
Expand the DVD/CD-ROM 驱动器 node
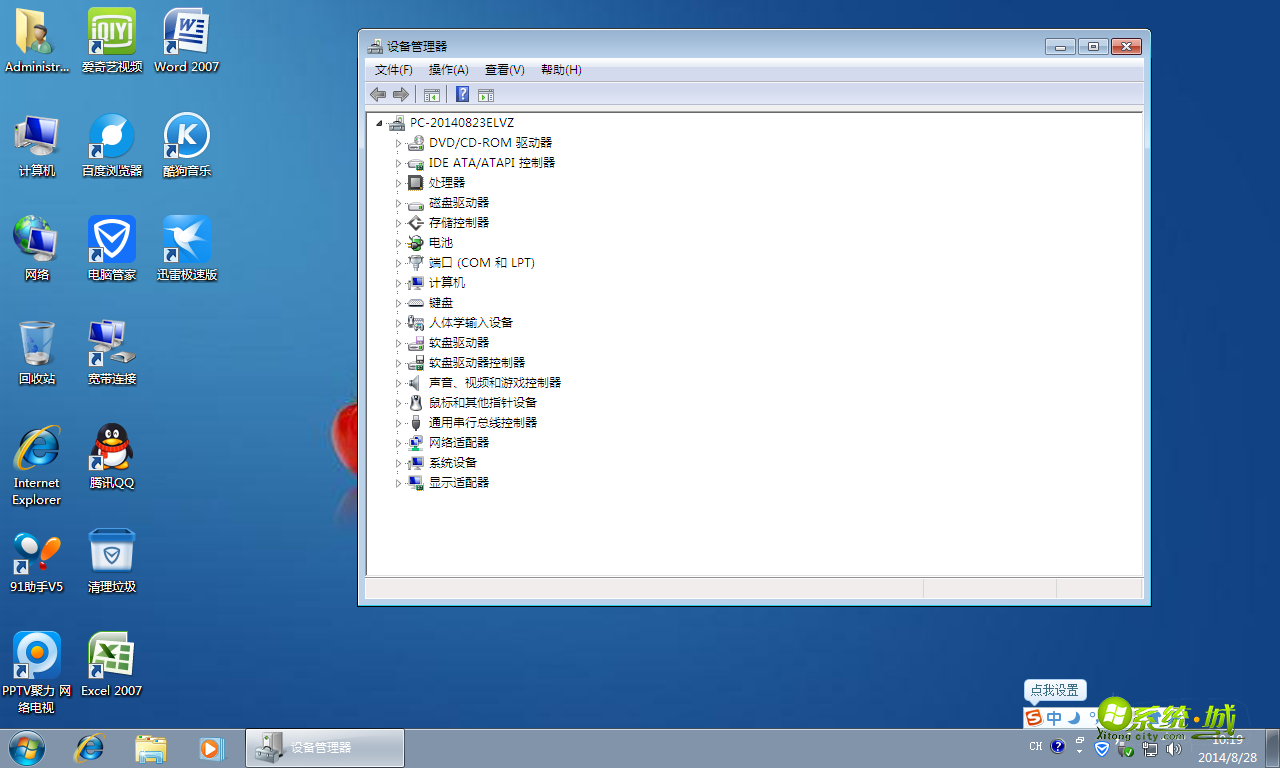point(398,142)
